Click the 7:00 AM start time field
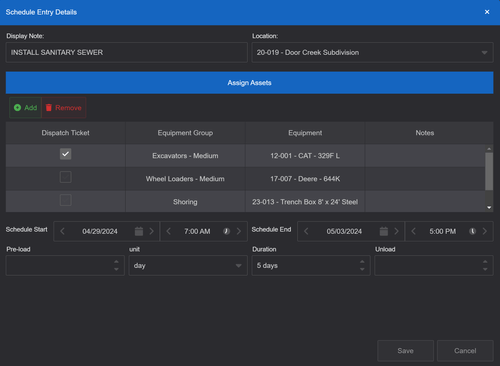This screenshot has height=366, width=500. 197,231
